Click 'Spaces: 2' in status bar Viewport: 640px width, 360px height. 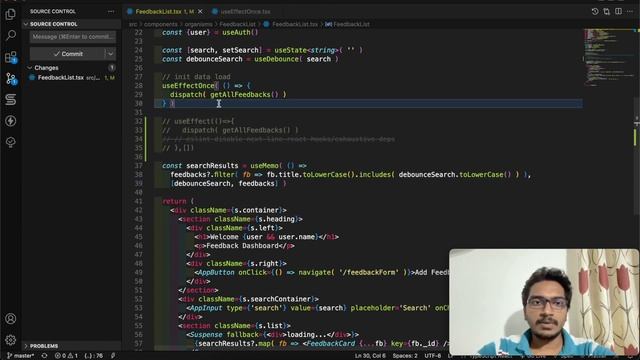[x=405, y=356]
